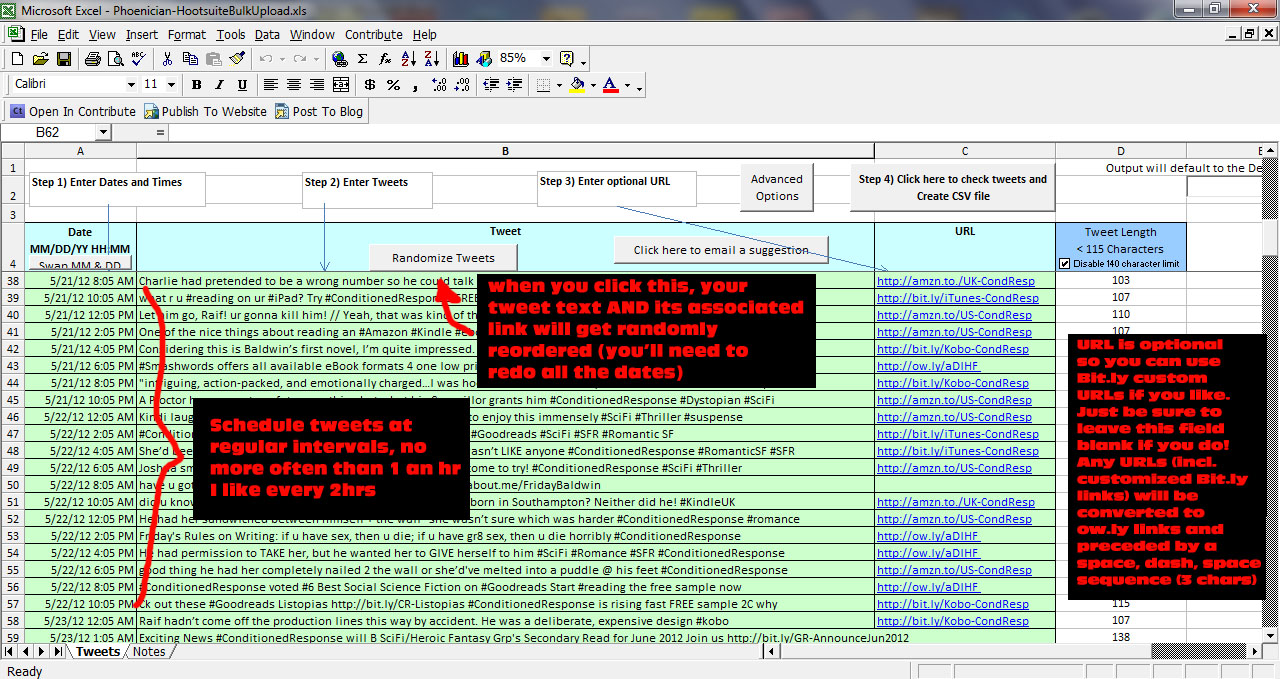Open the File menu

(39, 34)
